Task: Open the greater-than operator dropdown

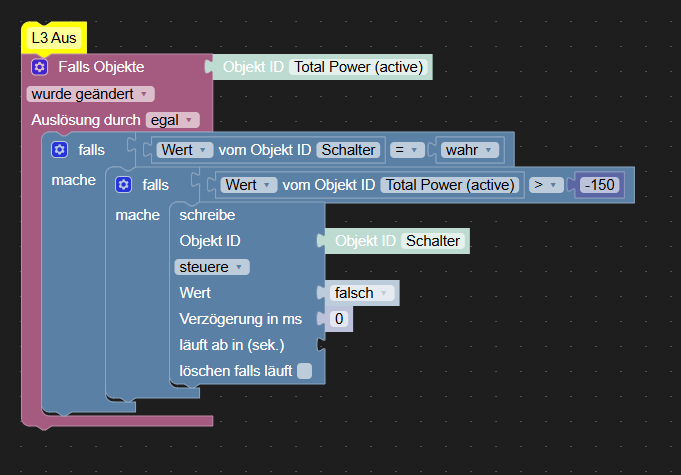Action: point(544,185)
